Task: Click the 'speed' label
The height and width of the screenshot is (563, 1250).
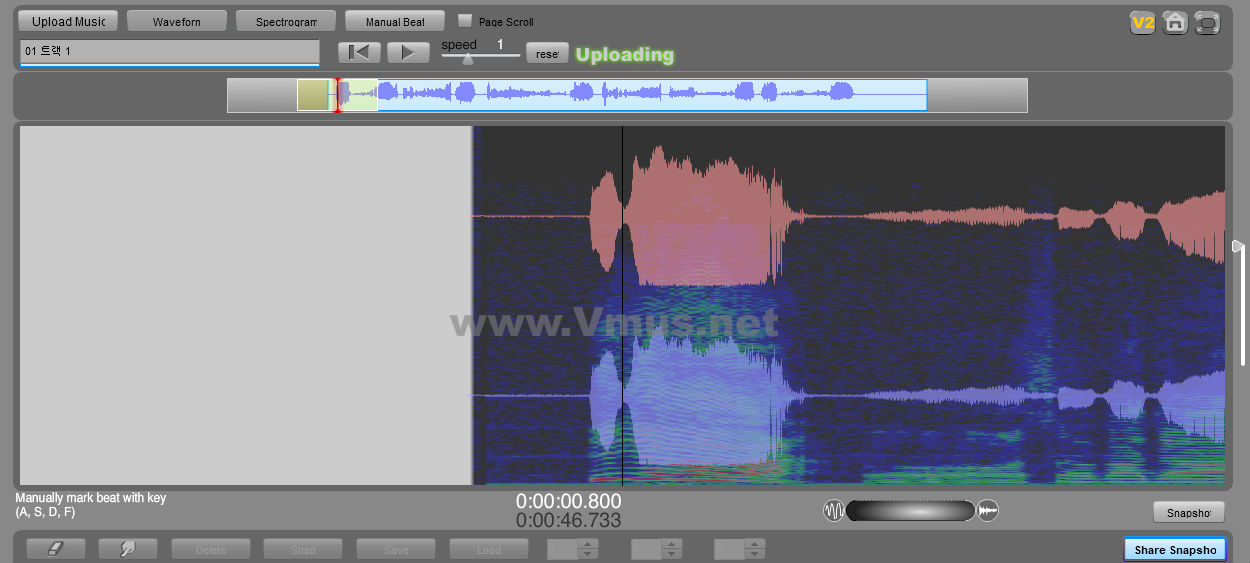Action: pos(459,45)
